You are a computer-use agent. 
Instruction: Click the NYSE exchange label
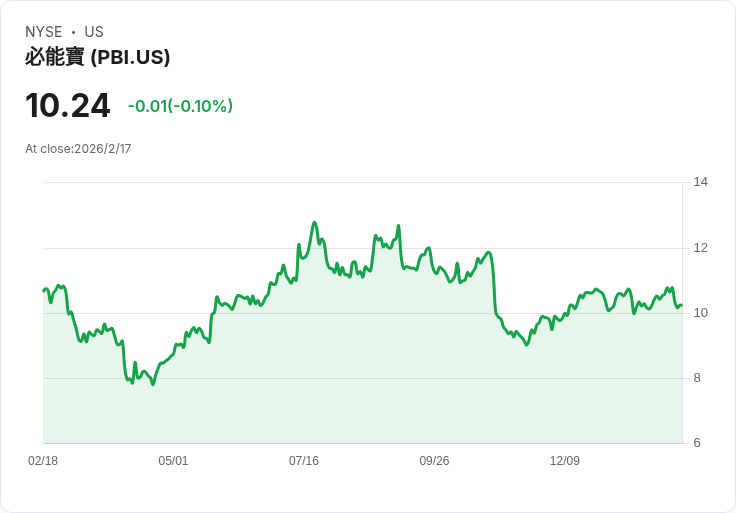pos(44,32)
